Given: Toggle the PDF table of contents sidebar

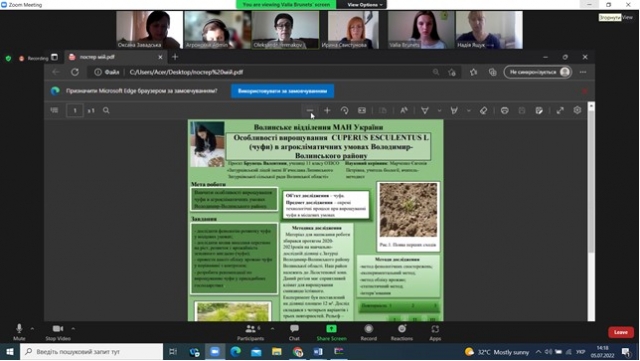Looking at the screenshot, I should [x=54, y=110].
